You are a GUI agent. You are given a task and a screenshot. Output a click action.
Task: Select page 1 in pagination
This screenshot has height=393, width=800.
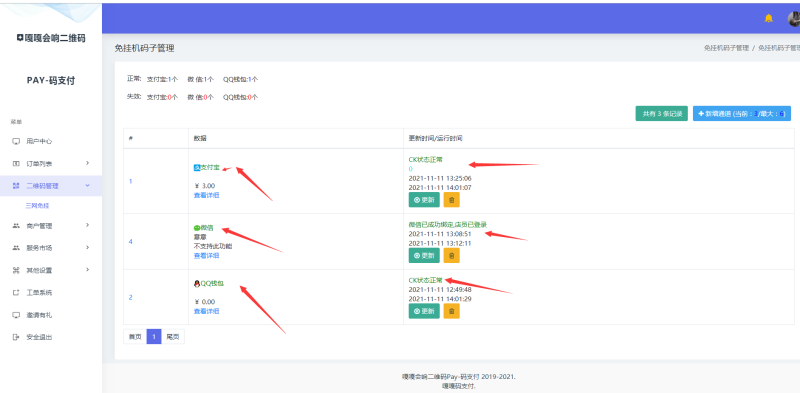154,337
